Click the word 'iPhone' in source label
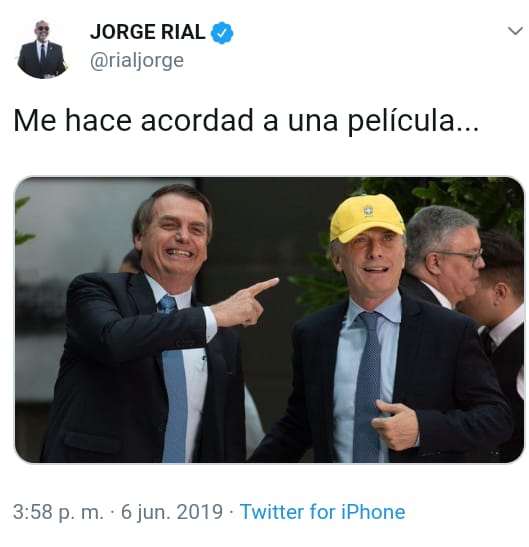This screenshot has width=529, height=547. point(373,512)
